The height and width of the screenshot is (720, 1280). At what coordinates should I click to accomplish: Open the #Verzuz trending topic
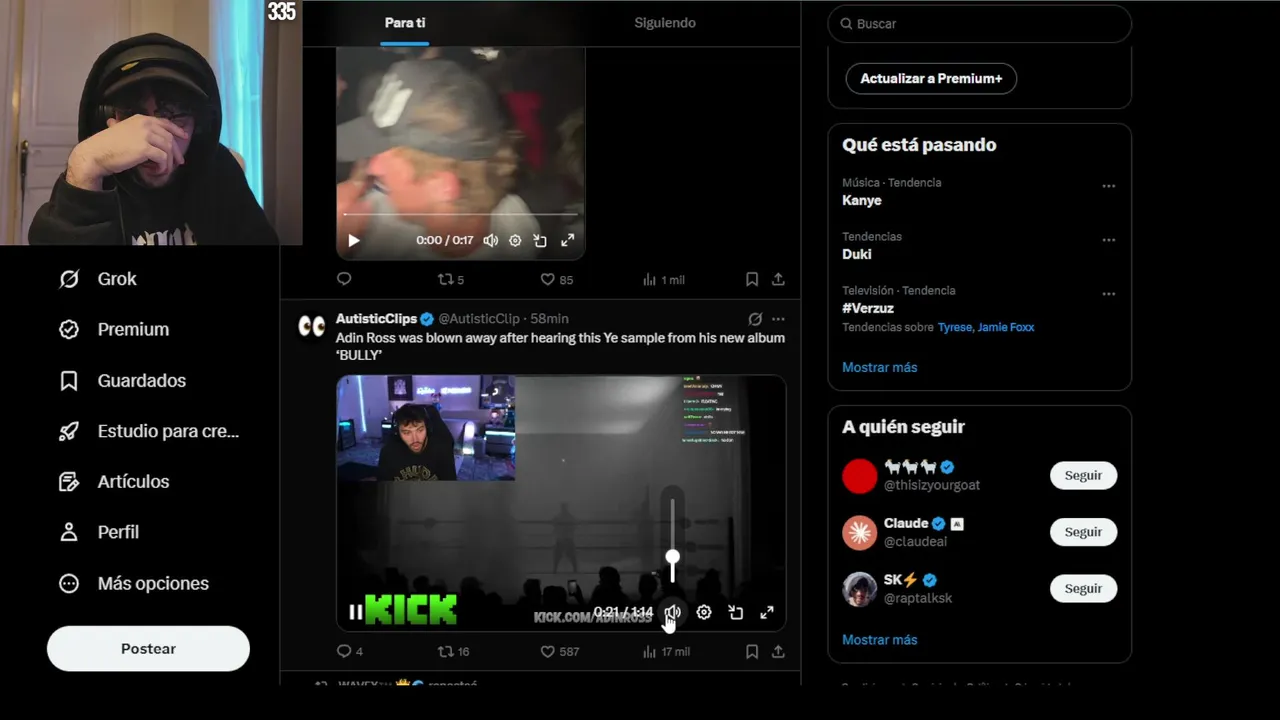click(x=868, y=308)
